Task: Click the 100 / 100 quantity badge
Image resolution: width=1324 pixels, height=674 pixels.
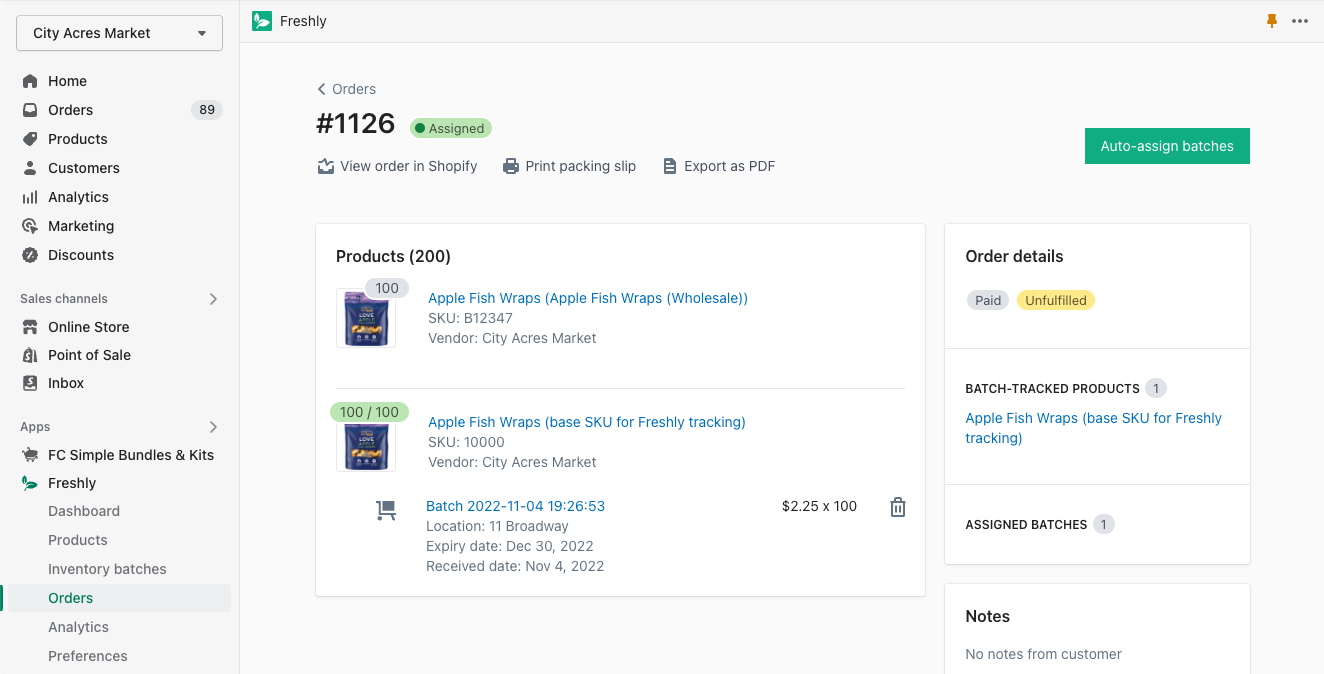Action: [x=369, y=412]
